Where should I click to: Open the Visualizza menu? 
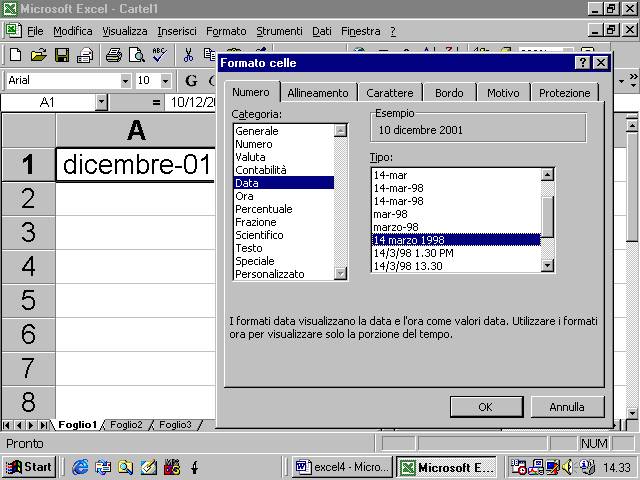click(x=124, y=31)
